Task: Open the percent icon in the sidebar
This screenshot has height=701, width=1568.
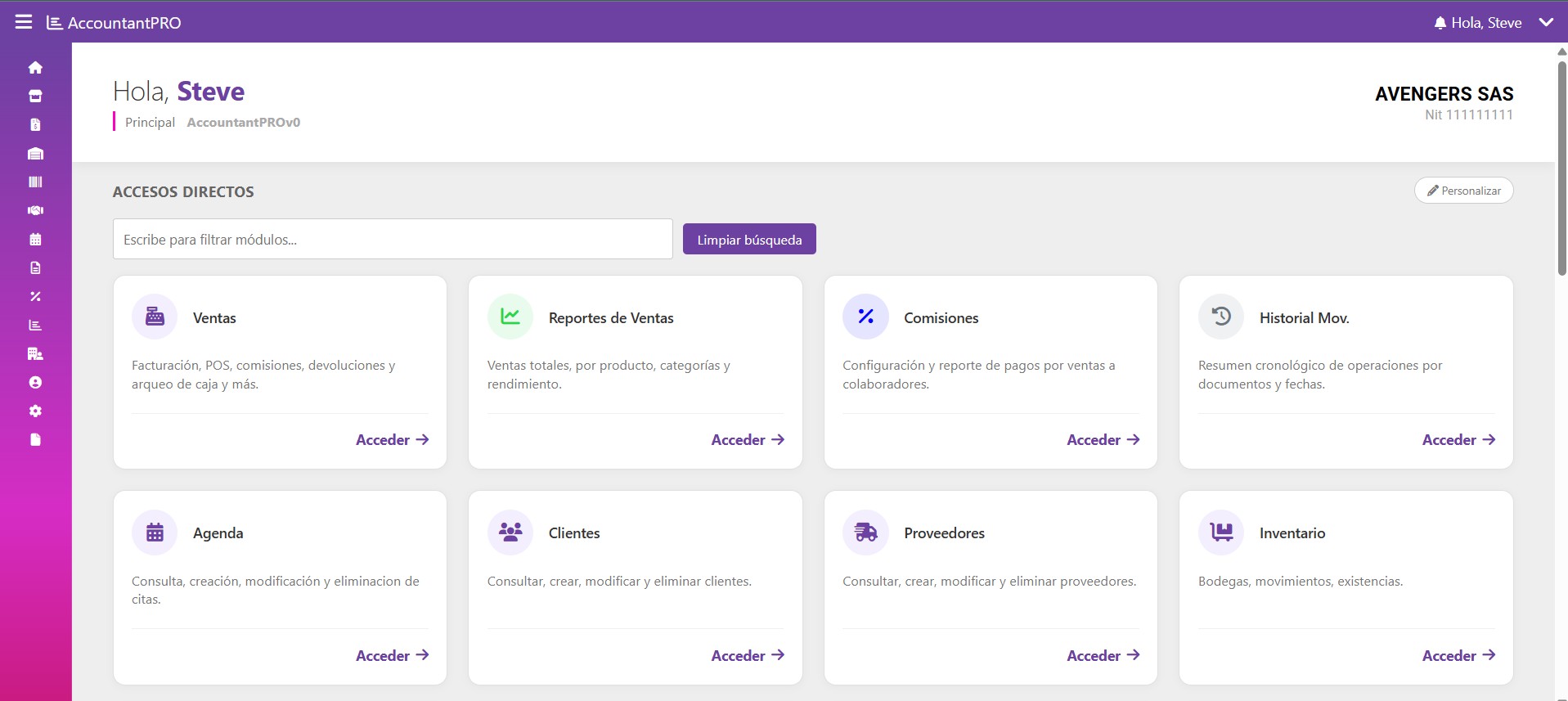Action: point(35,296)
